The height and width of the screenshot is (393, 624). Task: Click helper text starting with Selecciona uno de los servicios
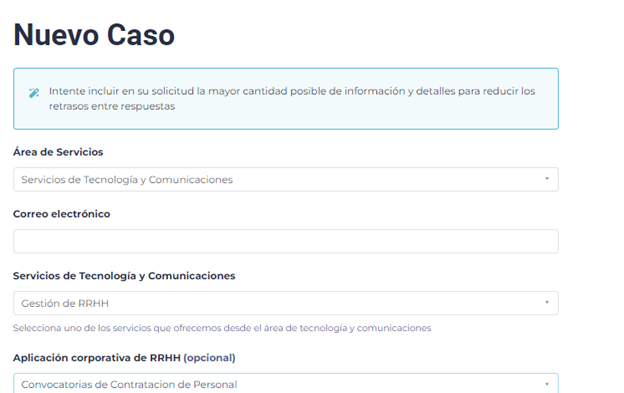(x=222, y=328)
